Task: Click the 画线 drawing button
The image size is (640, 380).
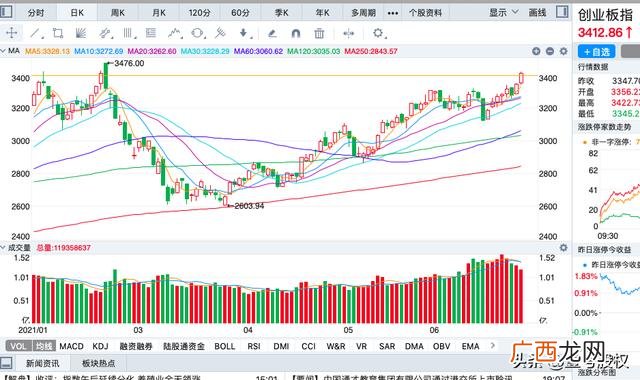Action: (x=538, y=13)
